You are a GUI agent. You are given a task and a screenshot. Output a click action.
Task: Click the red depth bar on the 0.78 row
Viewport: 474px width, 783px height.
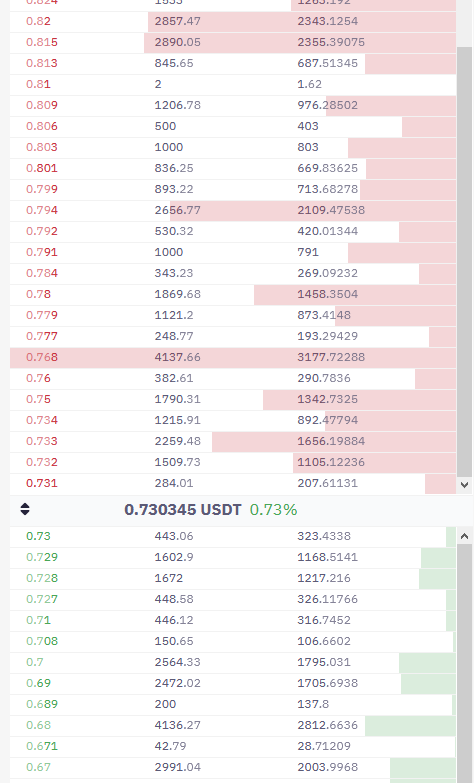pyautogui.click(x=355, y=294)
